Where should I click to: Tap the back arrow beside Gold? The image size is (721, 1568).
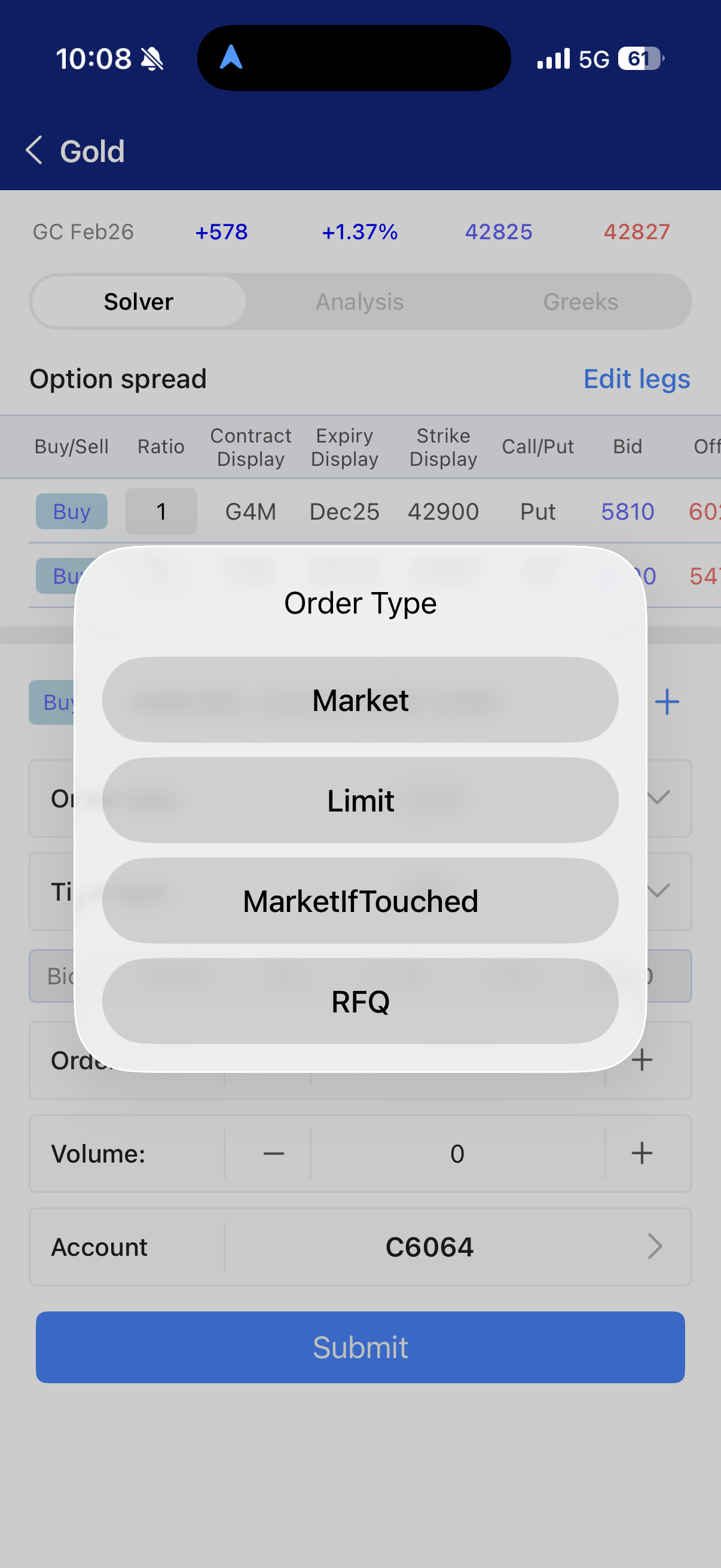(35, 150)
